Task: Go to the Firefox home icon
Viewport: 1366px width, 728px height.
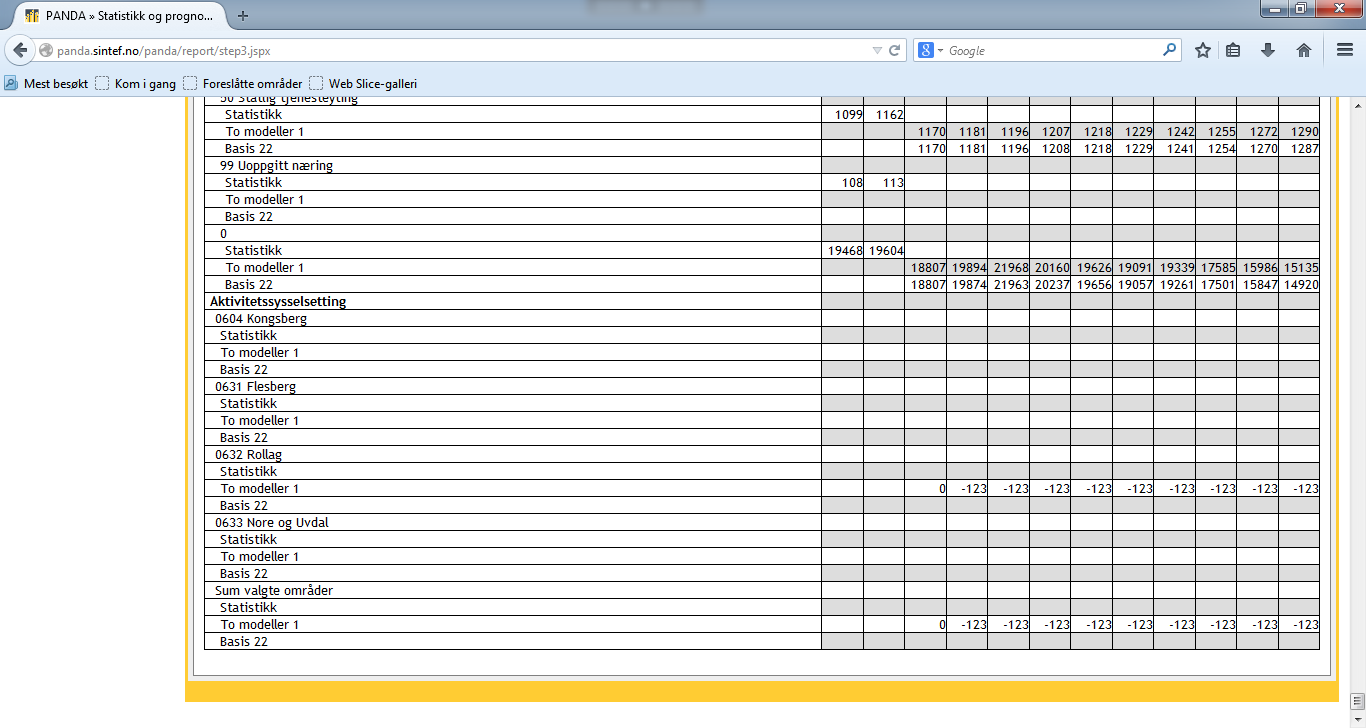Action: pyautogui.click(x=1304, y=50)
